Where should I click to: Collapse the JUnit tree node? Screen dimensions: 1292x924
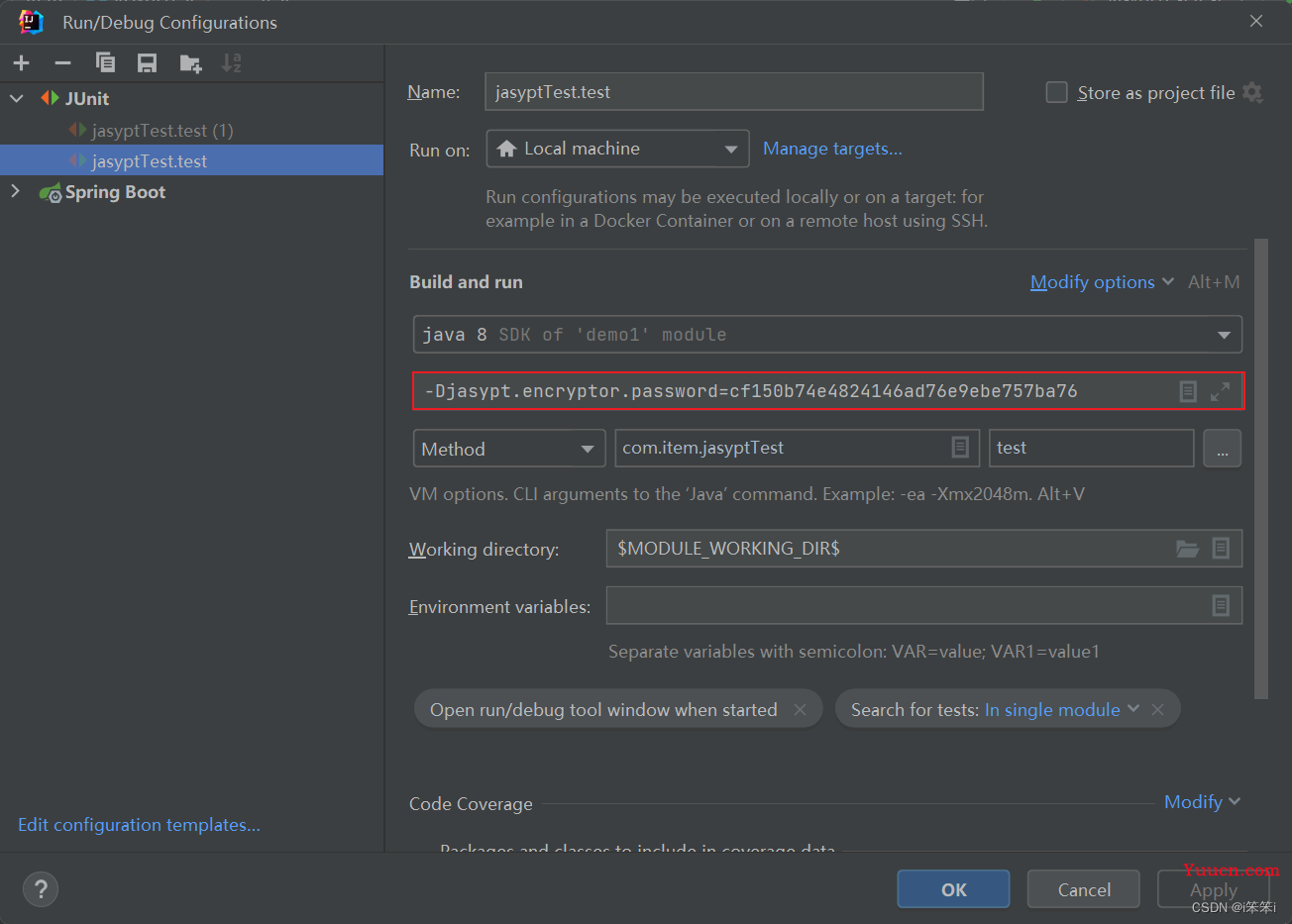pyautogui.click(x=17, y=98)
